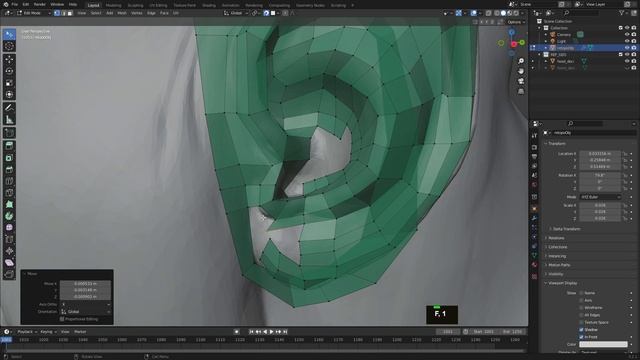Open the Vertex menu in viewport header
The image size is (640, 360).
tap(136, 13)
